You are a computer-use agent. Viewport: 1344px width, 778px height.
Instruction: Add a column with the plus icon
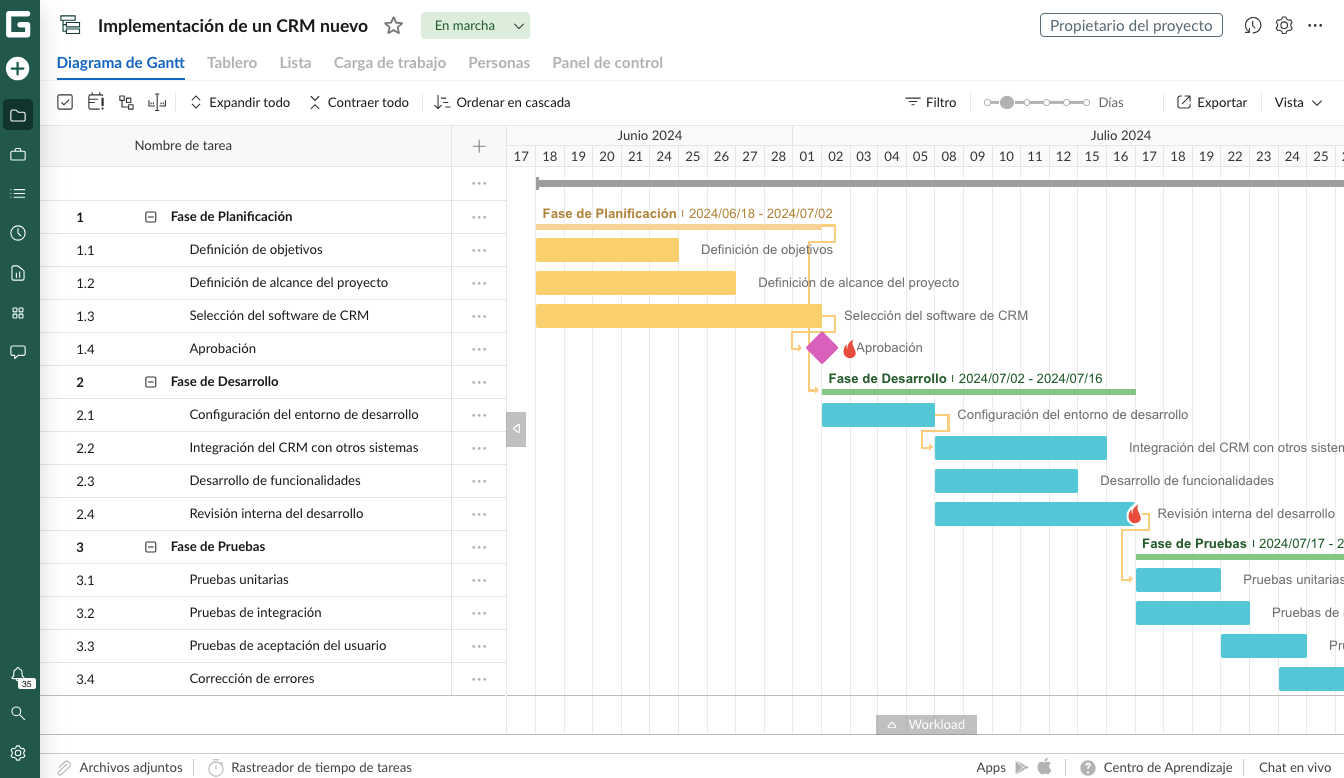[479, 146]
